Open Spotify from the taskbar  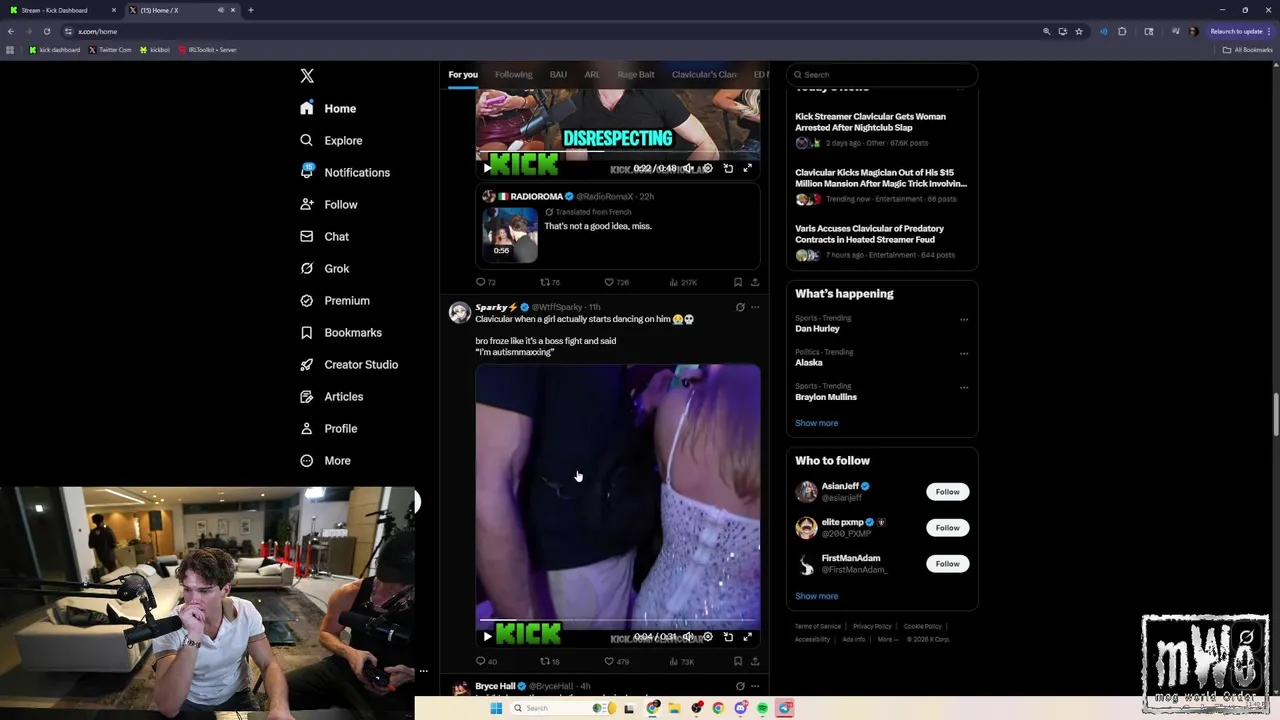tap(762, 708)
